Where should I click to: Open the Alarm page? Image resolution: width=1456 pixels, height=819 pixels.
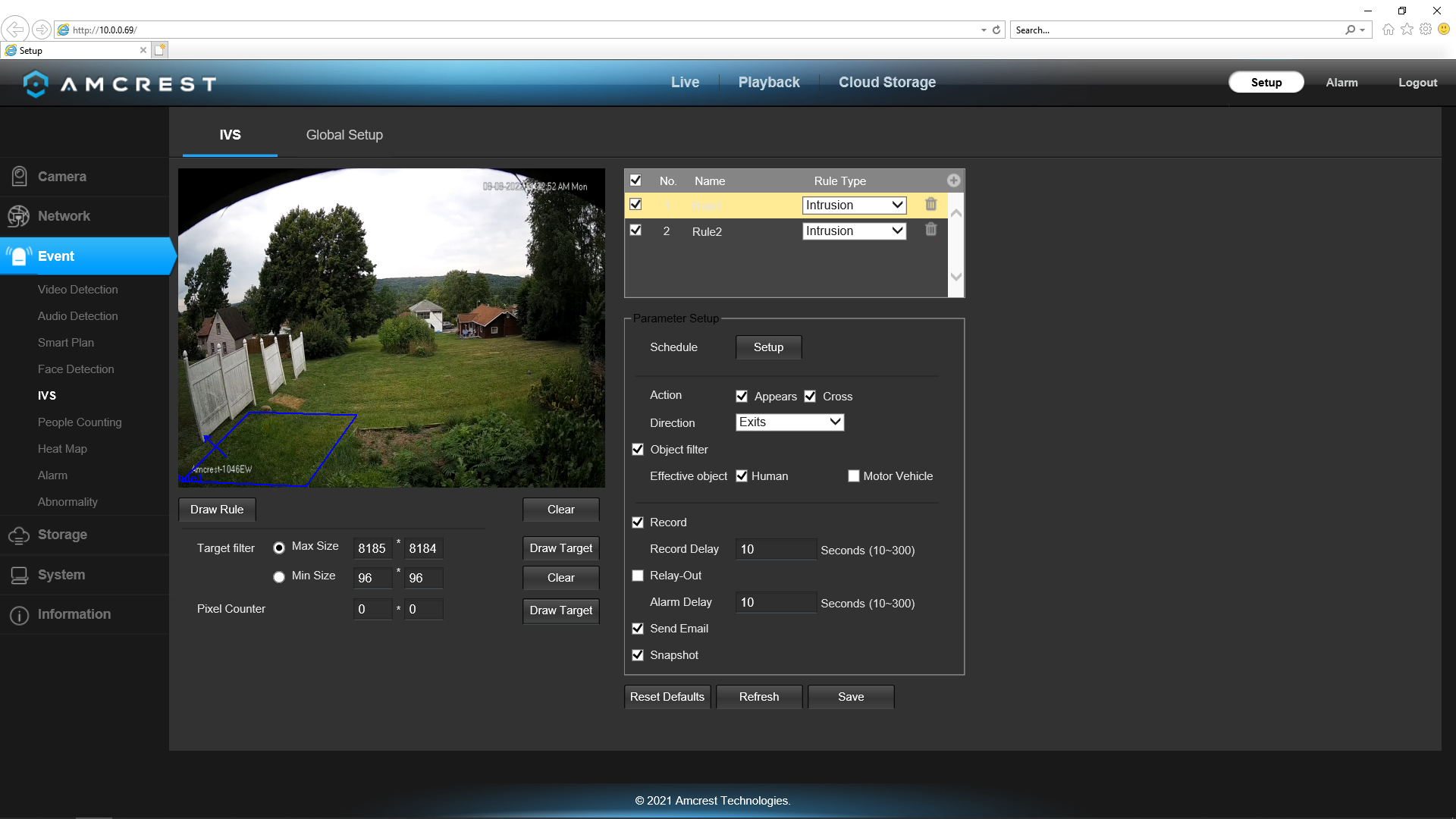pos(1341,83)
